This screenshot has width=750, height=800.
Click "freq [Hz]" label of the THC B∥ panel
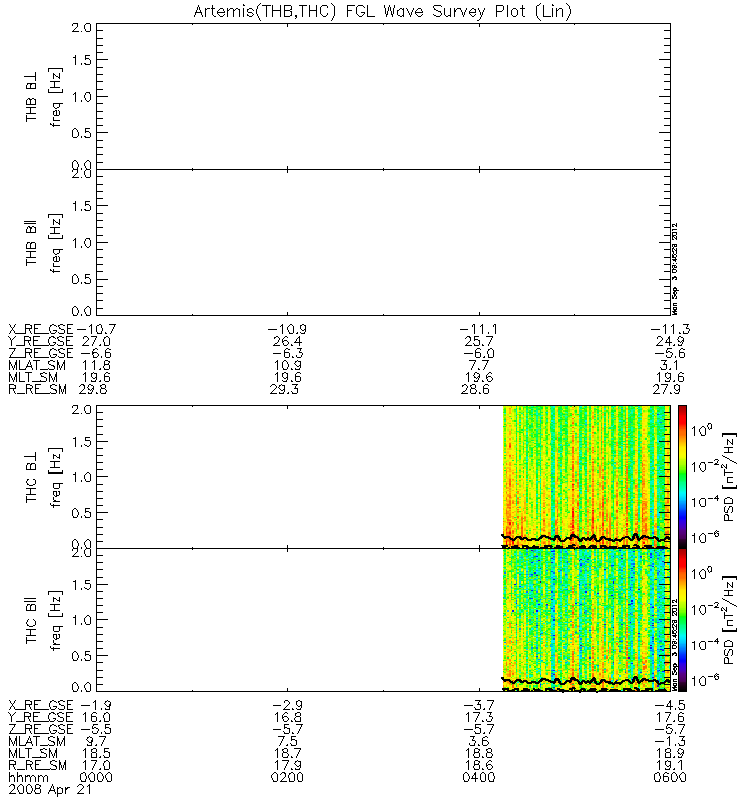pyautogui.click(x=56, y=620)
